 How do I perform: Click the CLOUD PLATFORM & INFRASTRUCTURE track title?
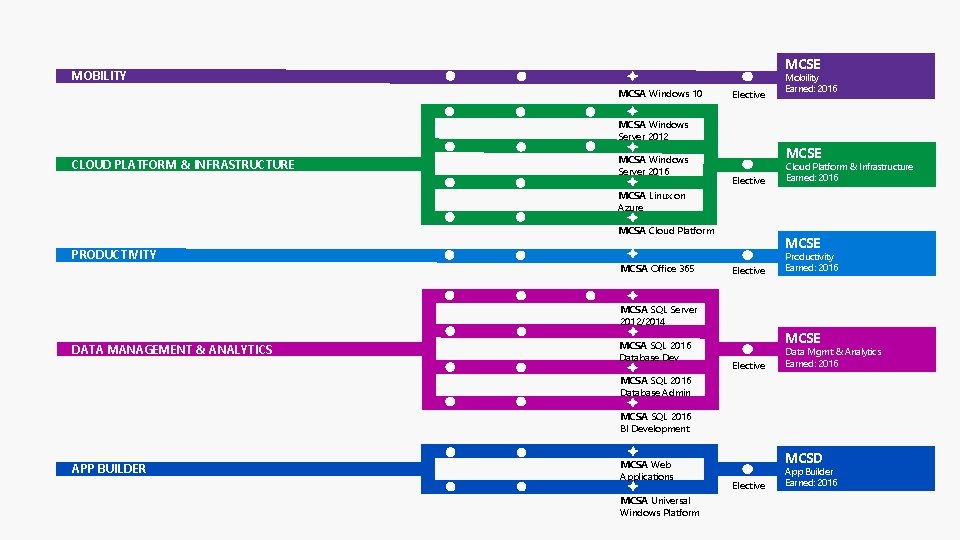182,165
